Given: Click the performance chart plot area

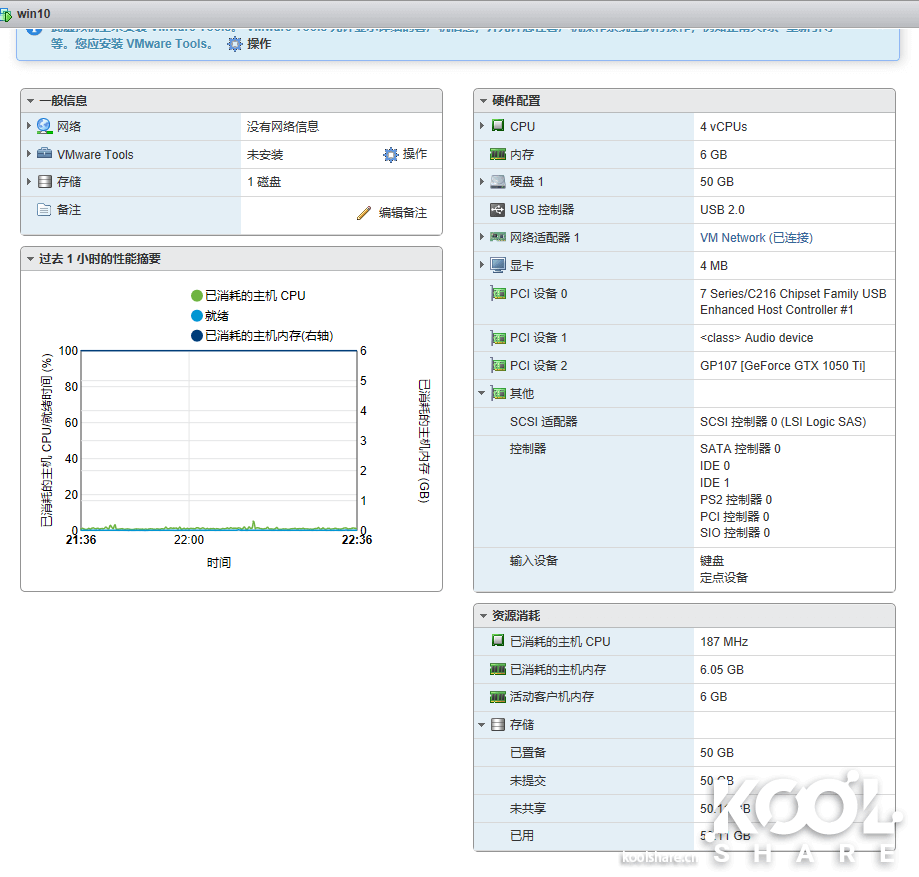Looking at the screenshot, I should 218,440.
